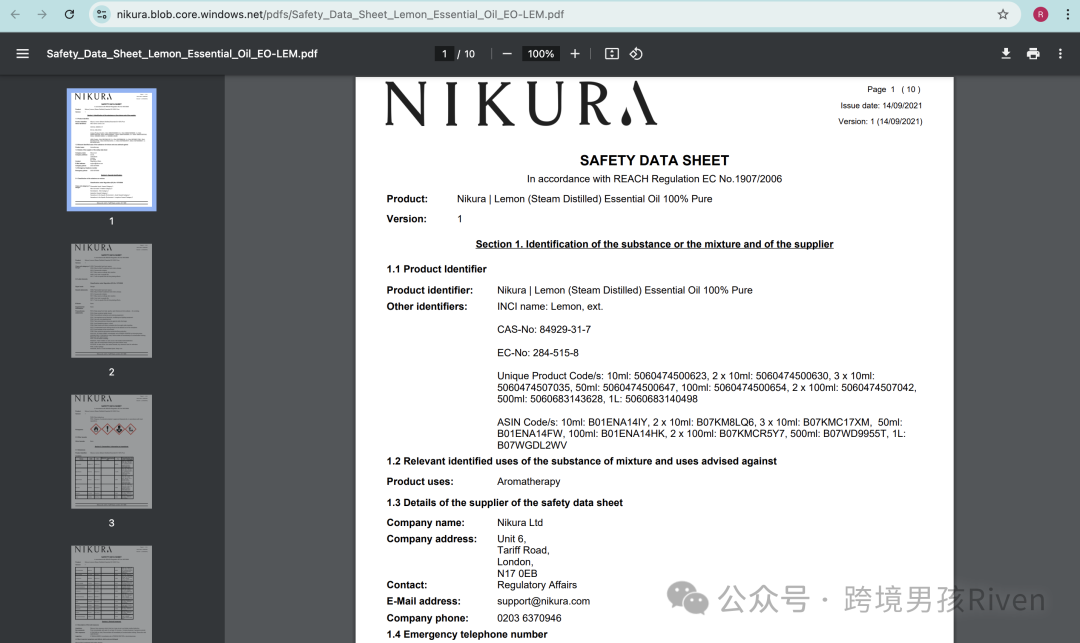Click the Version: 1 (14/09/2021) text
Image resolution: width=1080 pixels, height=643 pixels.
coord(880,121)
